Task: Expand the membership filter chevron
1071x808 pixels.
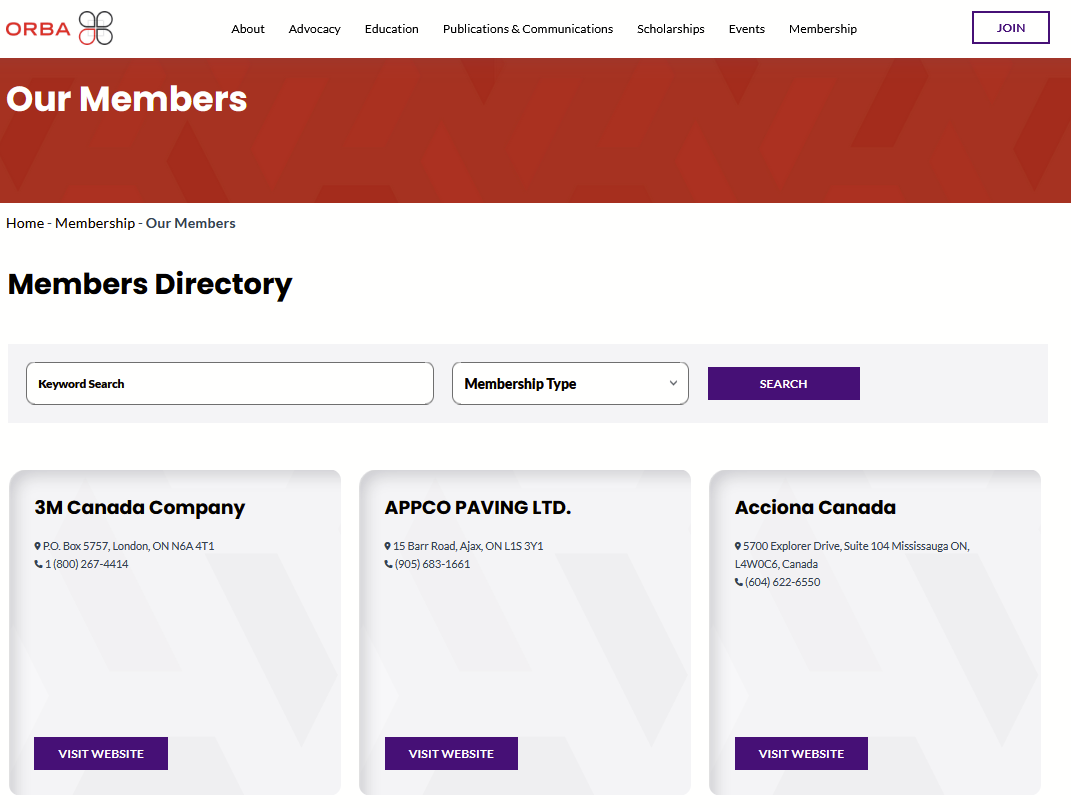Action: [674, 383]
